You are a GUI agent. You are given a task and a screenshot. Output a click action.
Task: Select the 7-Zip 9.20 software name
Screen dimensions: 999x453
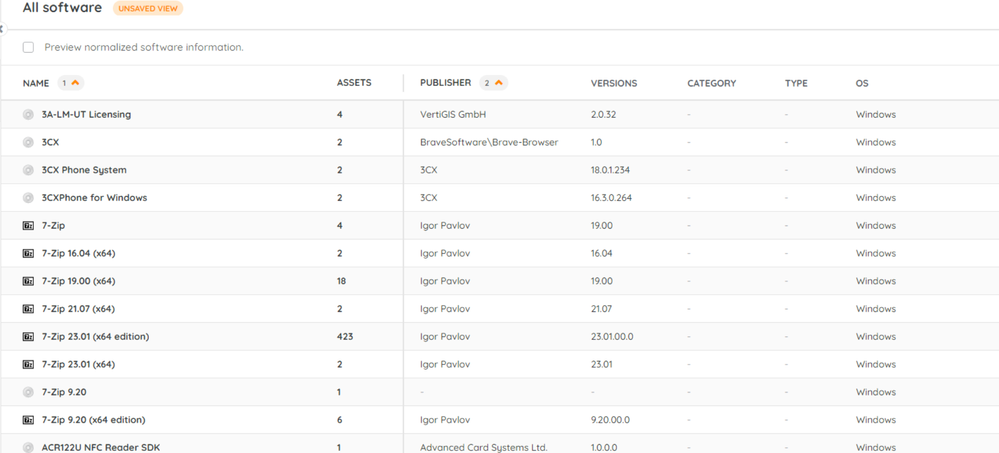click(64, 392)
